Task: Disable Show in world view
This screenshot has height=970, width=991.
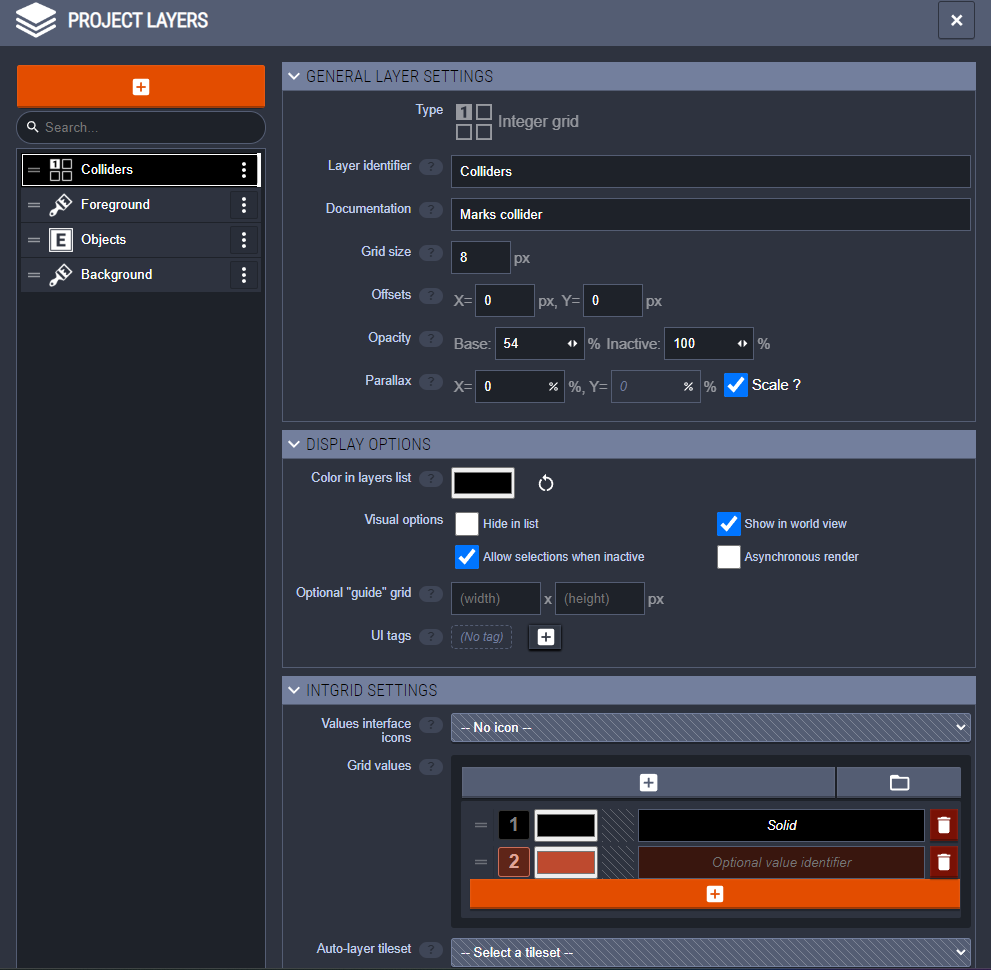Action: [x=729, y=523]
